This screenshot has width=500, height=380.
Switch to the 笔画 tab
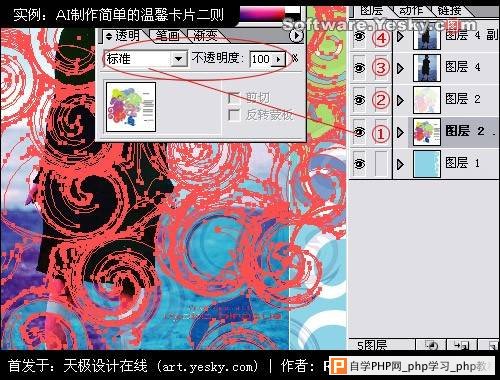coord(168,35)
